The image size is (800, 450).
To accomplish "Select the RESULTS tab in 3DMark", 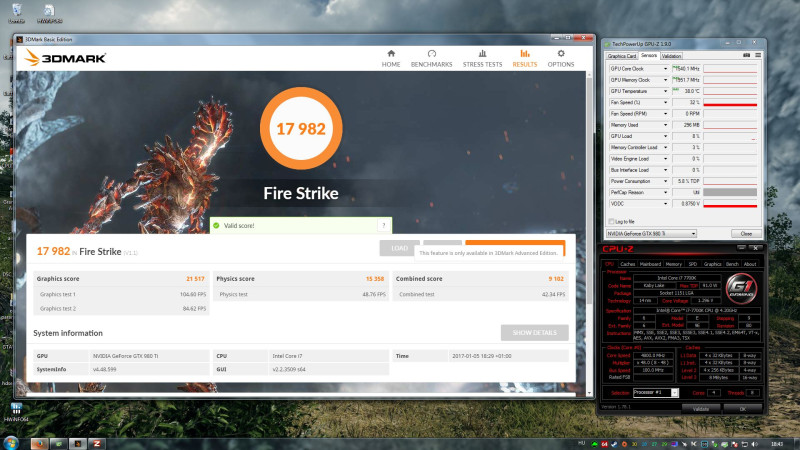I will pos(524,59).
